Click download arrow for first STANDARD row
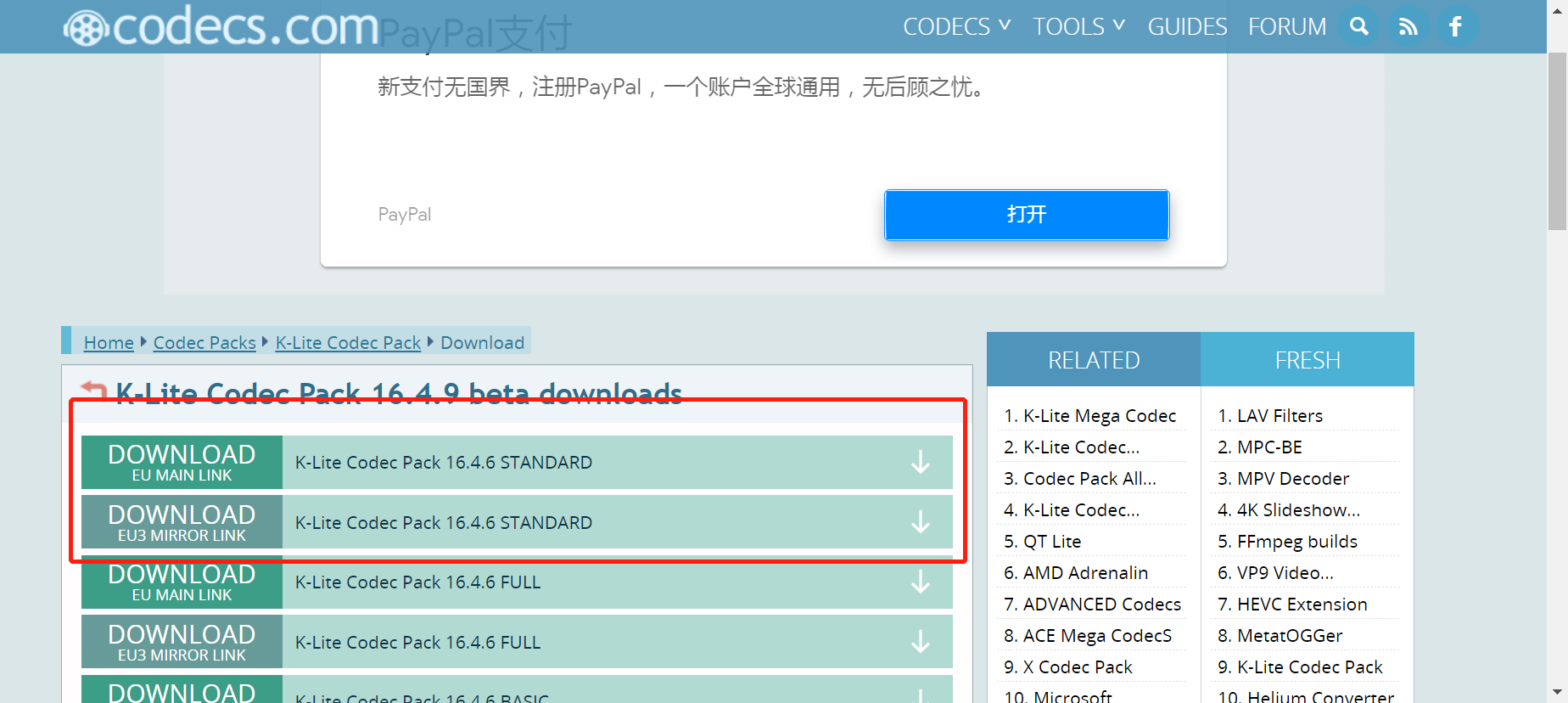 click(921, 463)
